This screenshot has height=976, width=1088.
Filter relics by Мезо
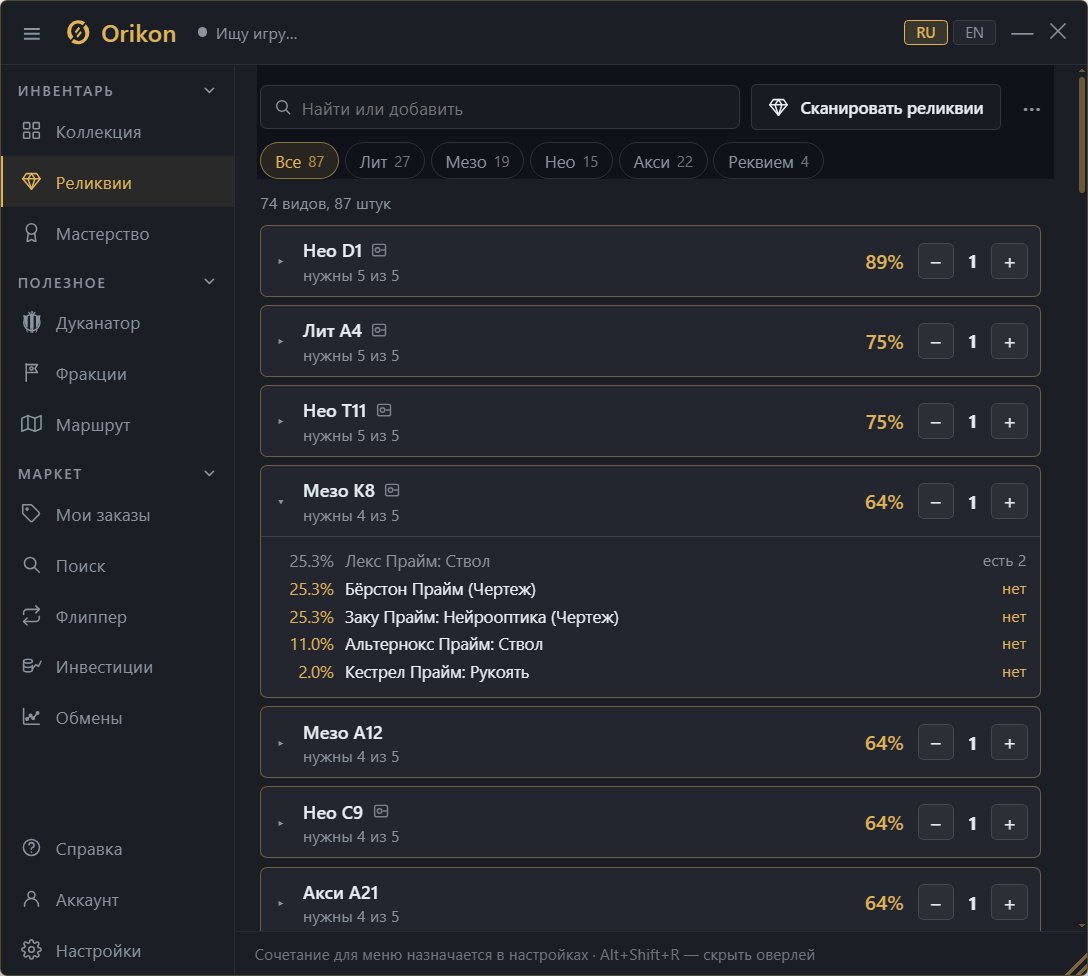pos(477,162)
